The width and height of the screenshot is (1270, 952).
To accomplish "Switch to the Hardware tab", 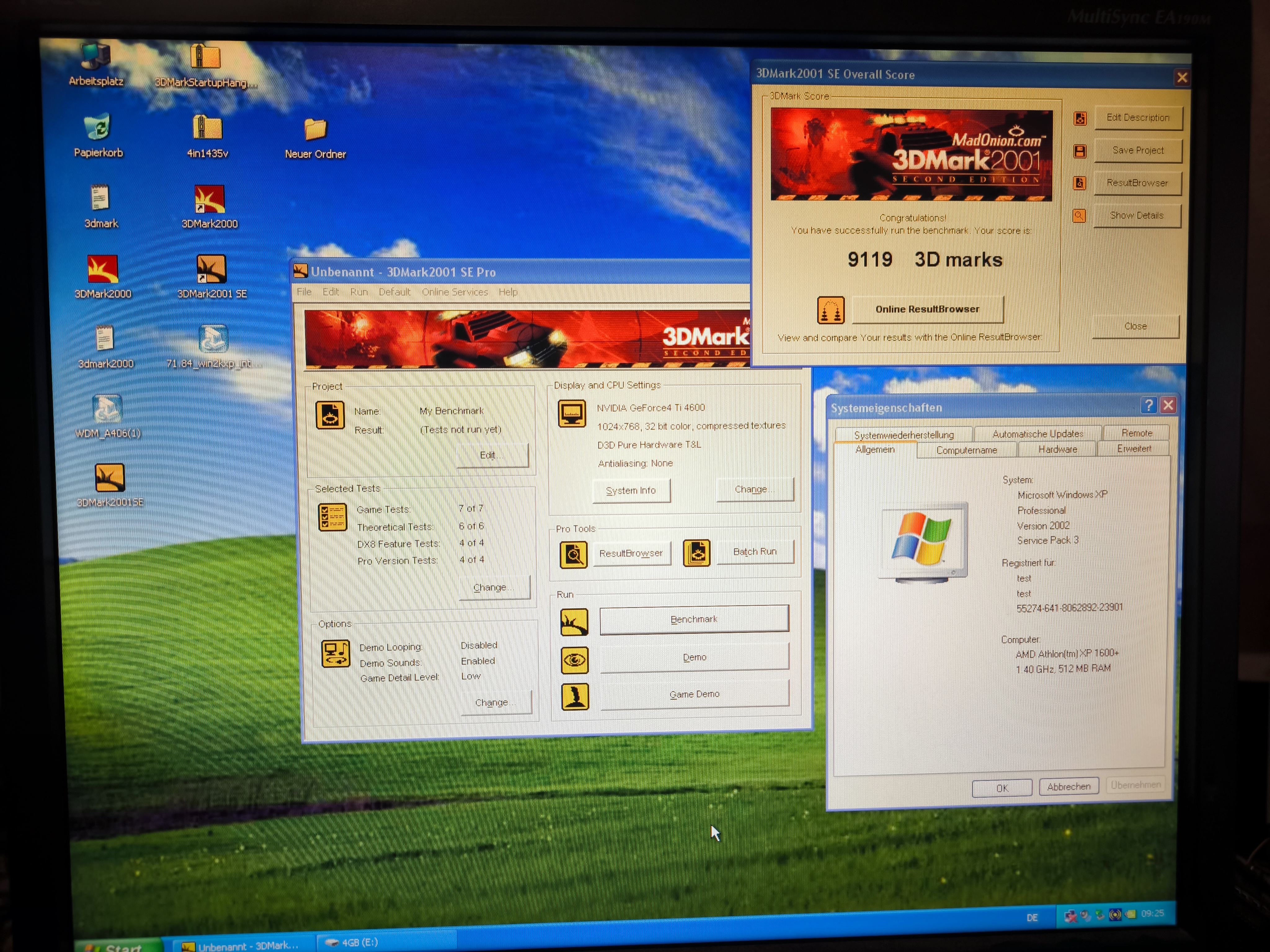I will coord(1057,449).
